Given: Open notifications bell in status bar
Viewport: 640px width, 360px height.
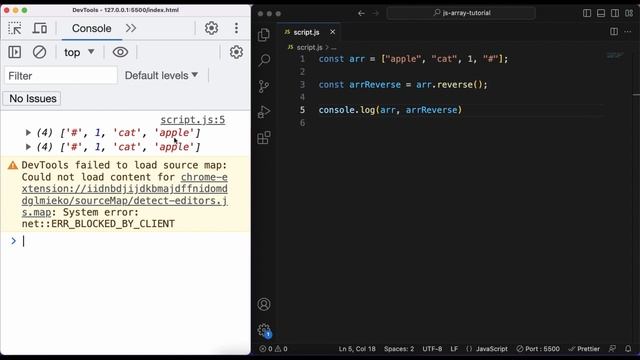Looking at the screenshot, I should tap(628, 349).
